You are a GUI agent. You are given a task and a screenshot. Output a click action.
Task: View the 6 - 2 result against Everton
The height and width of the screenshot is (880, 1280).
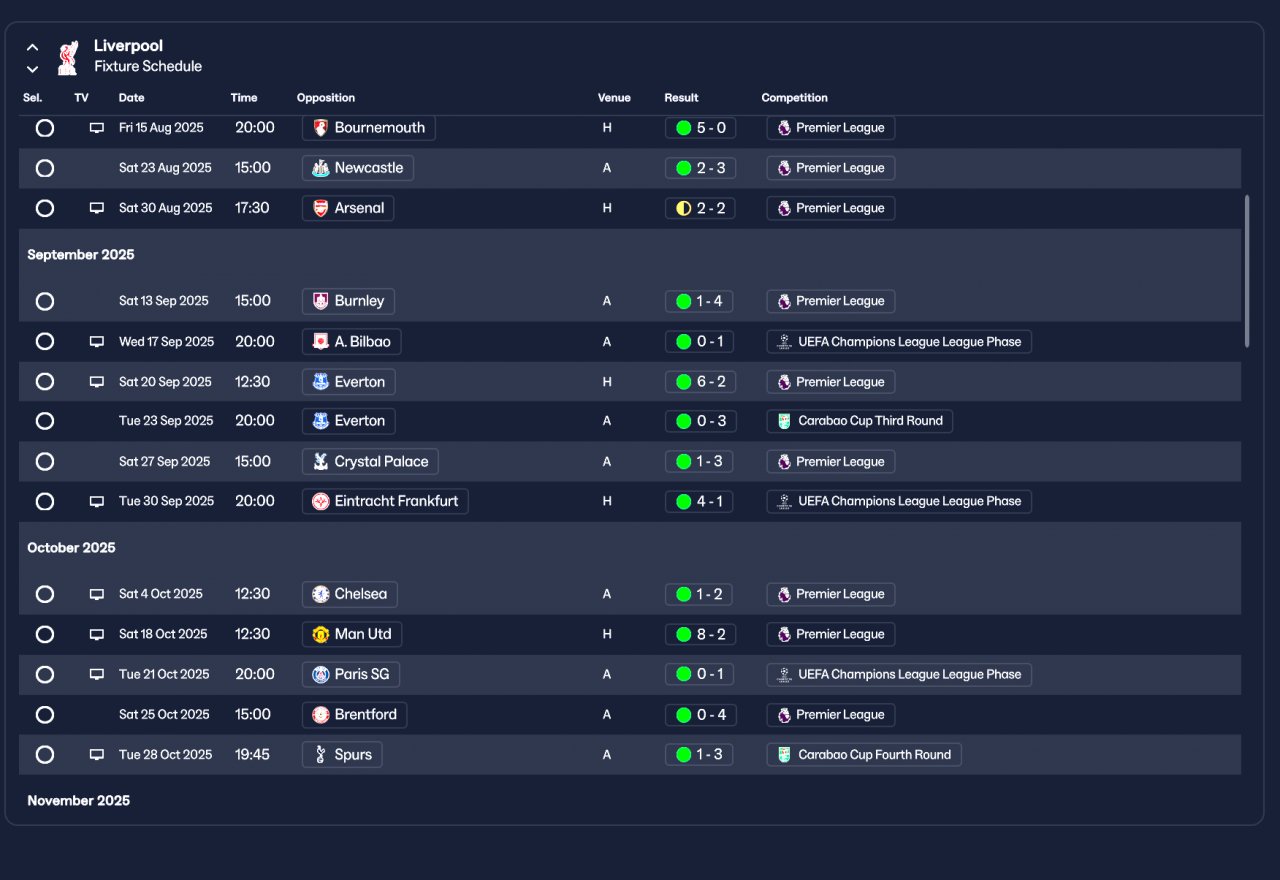(x=700, y=382)
